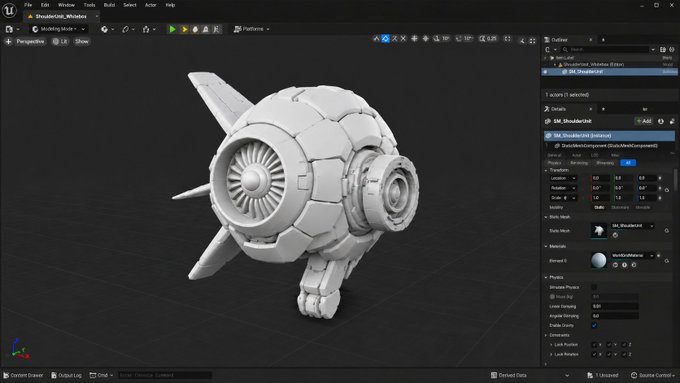Toggle the grid snap value 10
This screenshot has height=383, width=680.
pyautogui.click(x=441, y=39)
